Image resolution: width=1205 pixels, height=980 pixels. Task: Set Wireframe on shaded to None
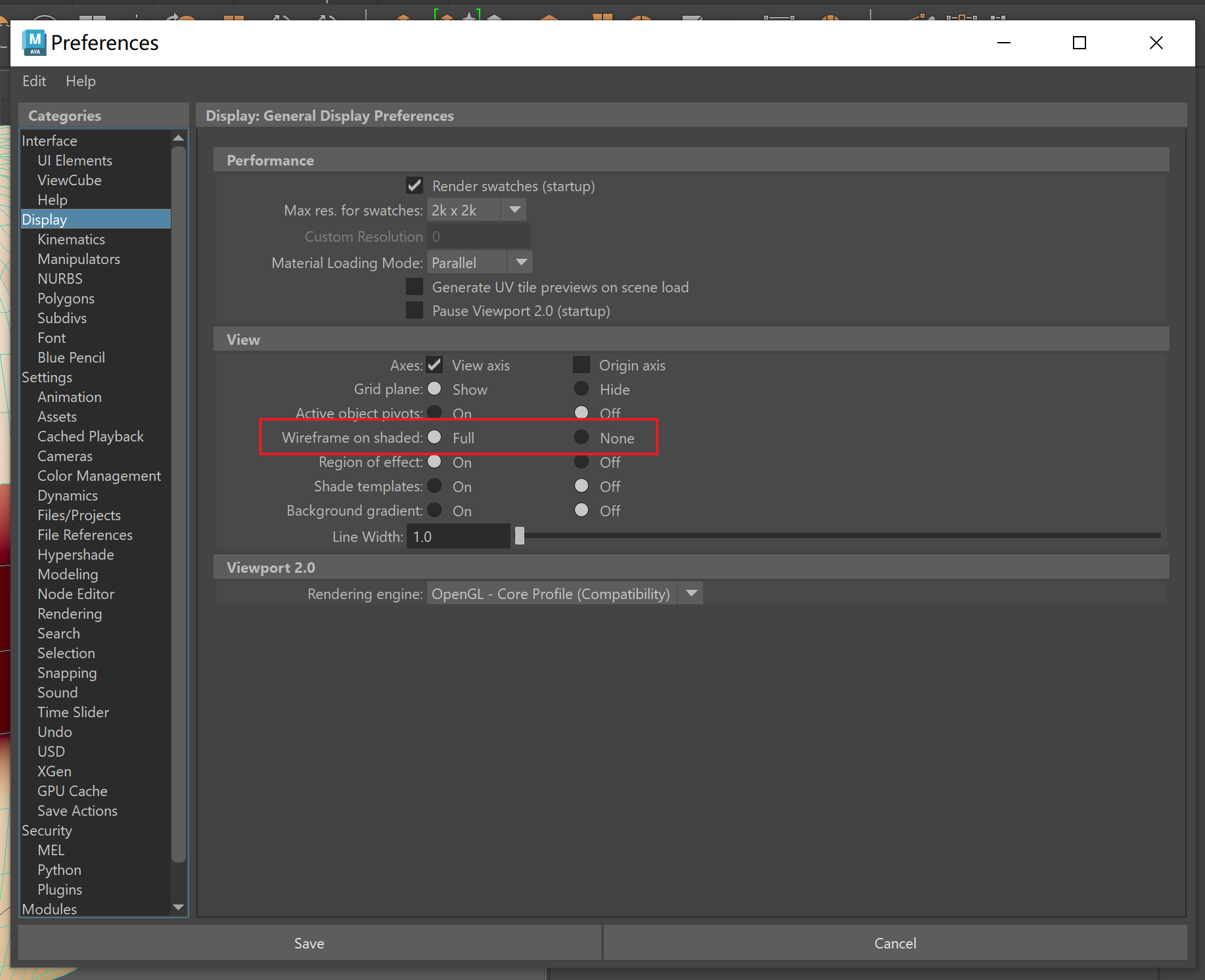tap(581, 437)
